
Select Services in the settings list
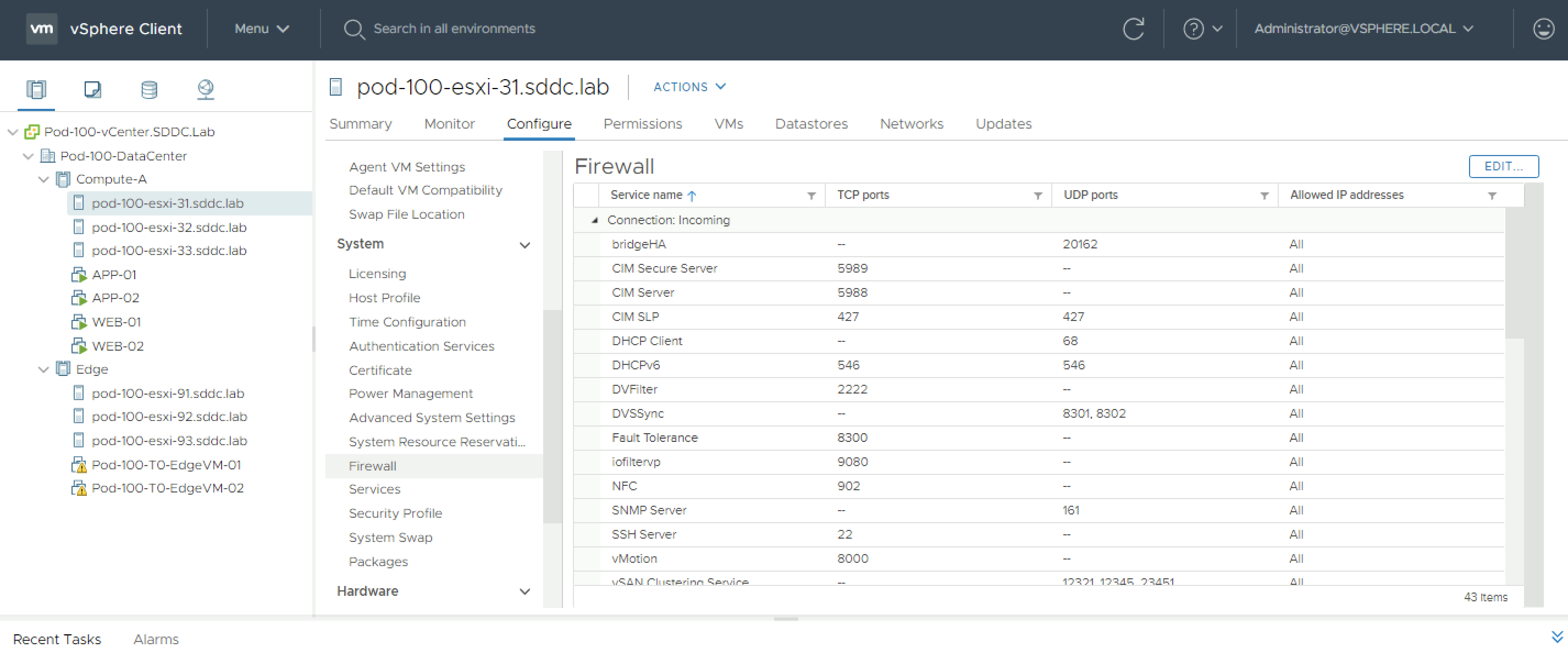coord(374,489)
